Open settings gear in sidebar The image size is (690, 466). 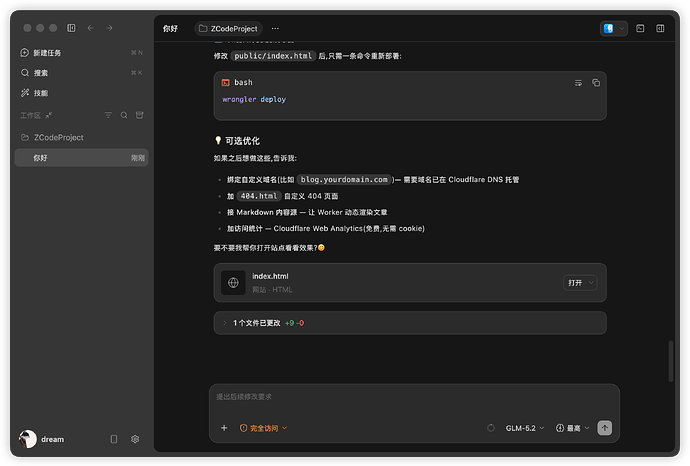[x=135, y=439]
